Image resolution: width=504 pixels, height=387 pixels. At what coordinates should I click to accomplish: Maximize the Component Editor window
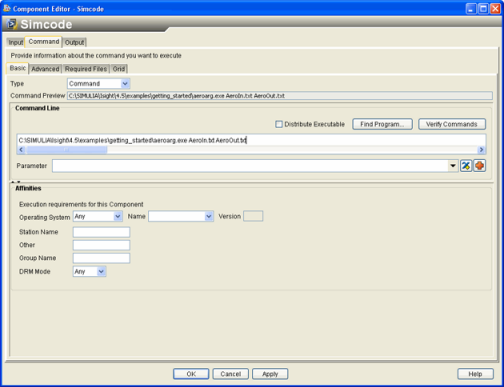(483, 9)
